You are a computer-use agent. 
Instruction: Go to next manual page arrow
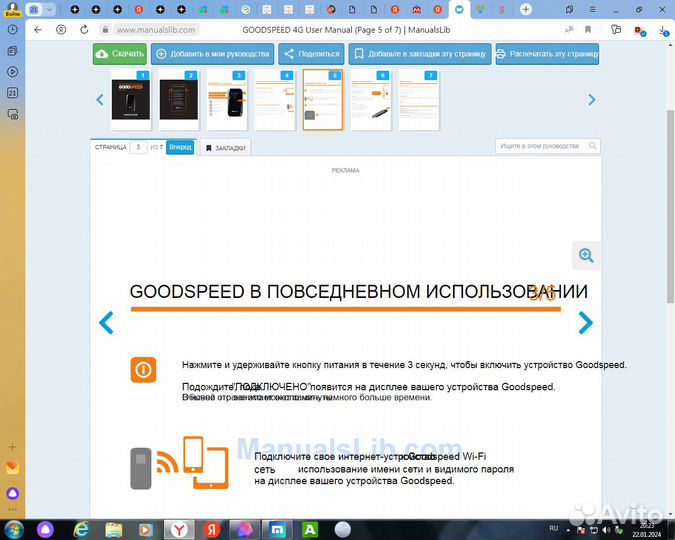[x=585, y=323]
